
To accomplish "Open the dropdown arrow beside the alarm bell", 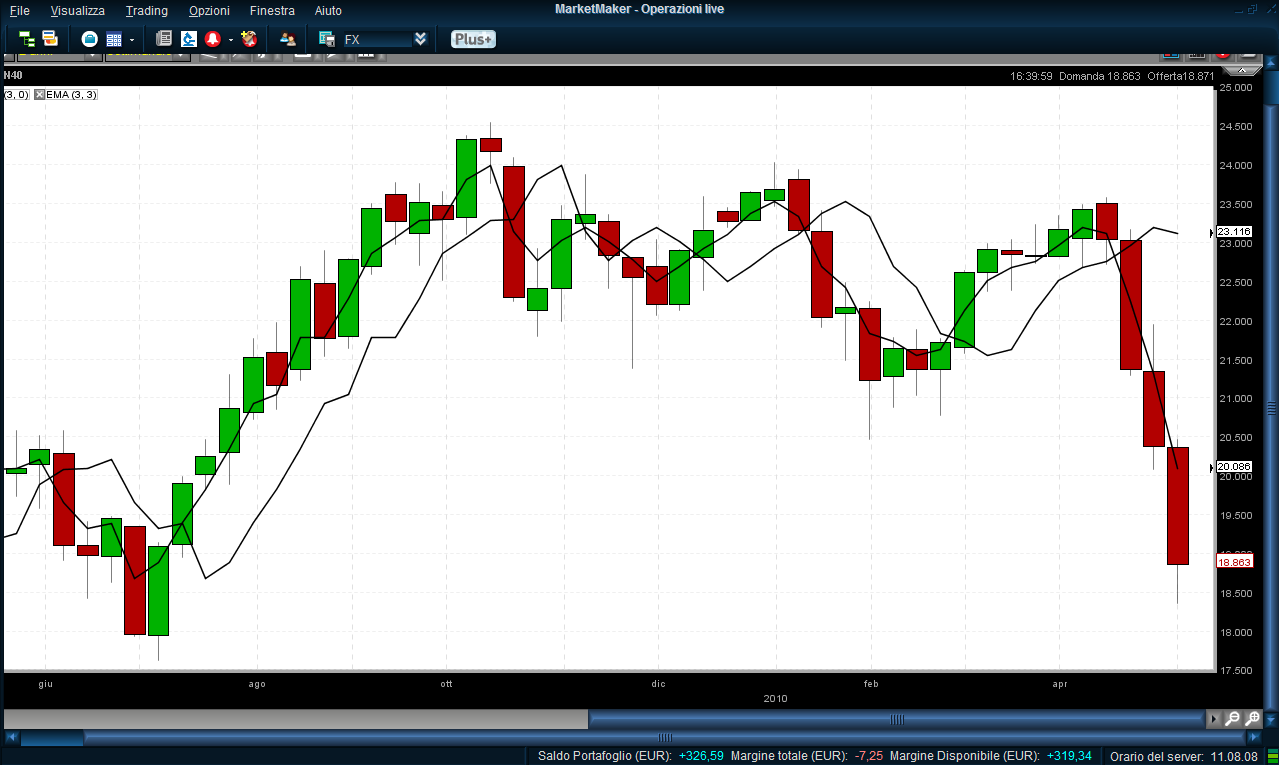I will click(x=230, y=40).
